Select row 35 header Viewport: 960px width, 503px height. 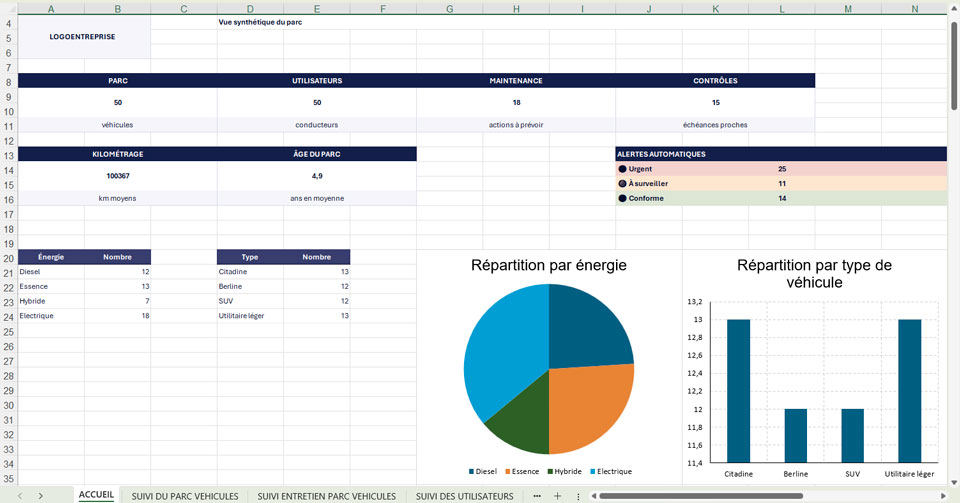click(9, 479)
